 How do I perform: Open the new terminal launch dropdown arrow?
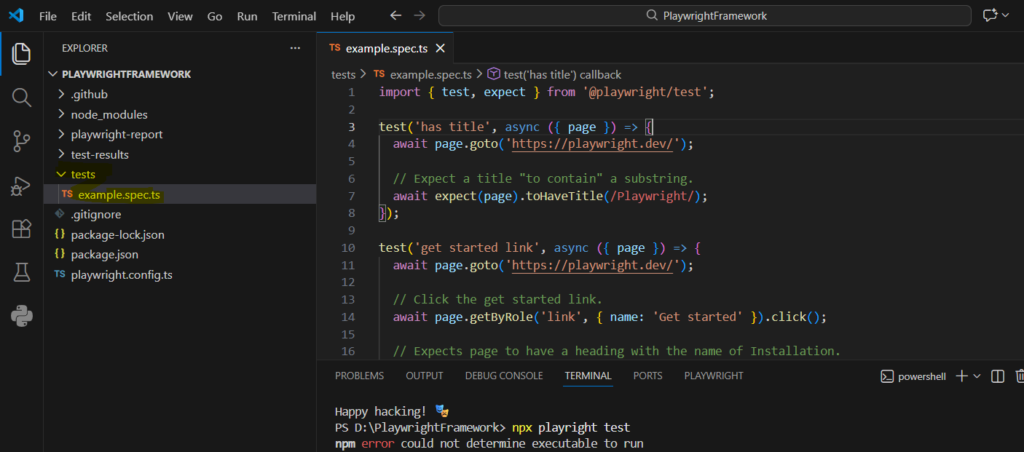click(977, 376)
